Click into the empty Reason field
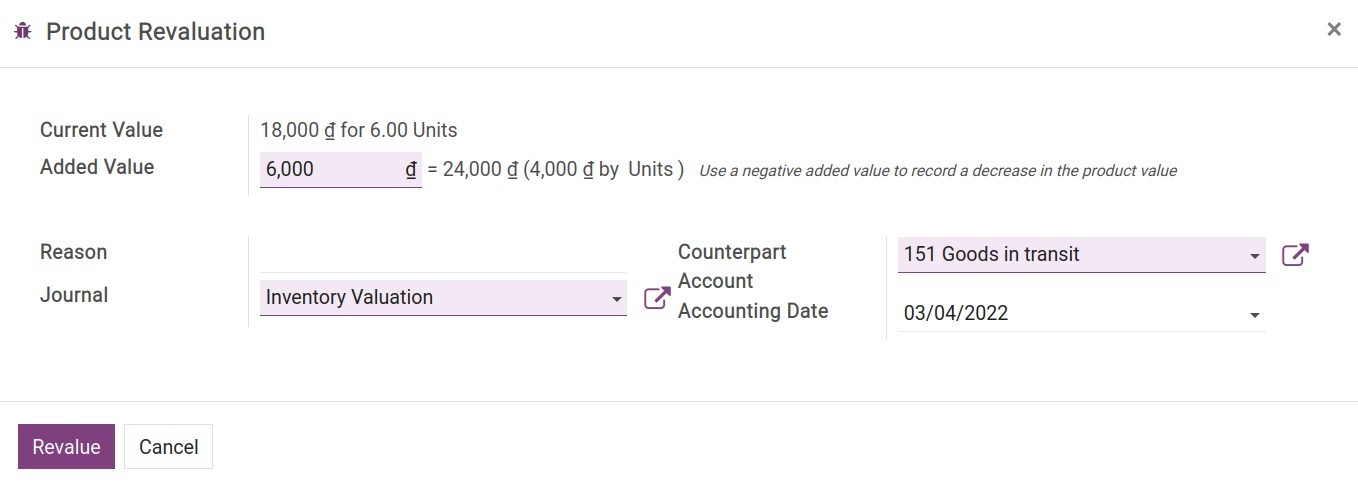The height and width of the screenshot is (499, 1358). (443, 254)
